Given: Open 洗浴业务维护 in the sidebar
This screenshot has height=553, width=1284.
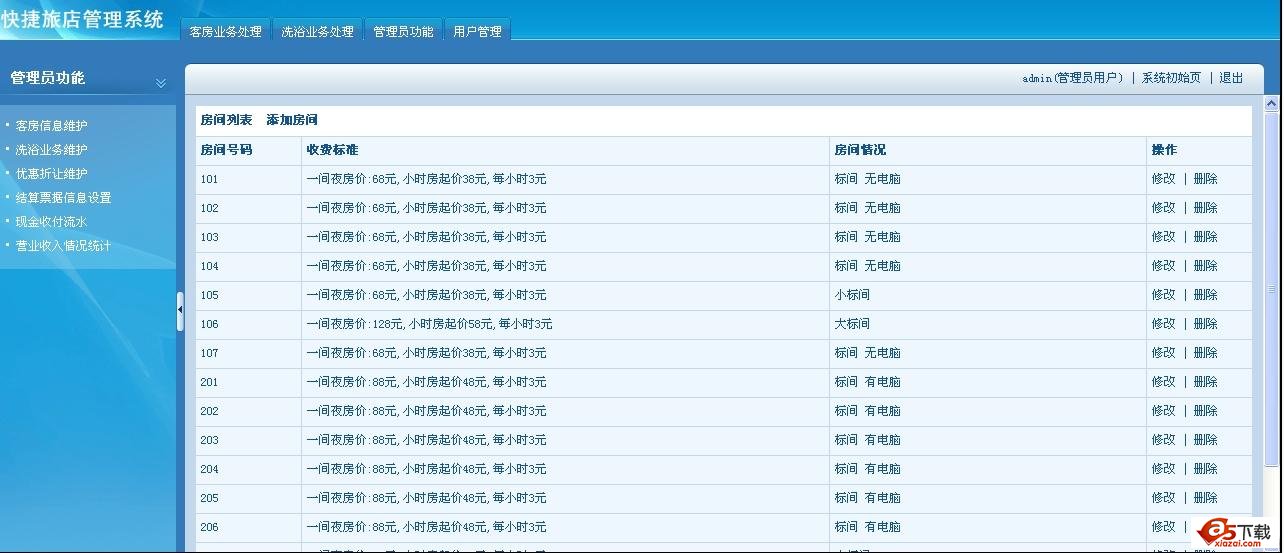Looking at the screenshot, I should (x=52, y=150).
